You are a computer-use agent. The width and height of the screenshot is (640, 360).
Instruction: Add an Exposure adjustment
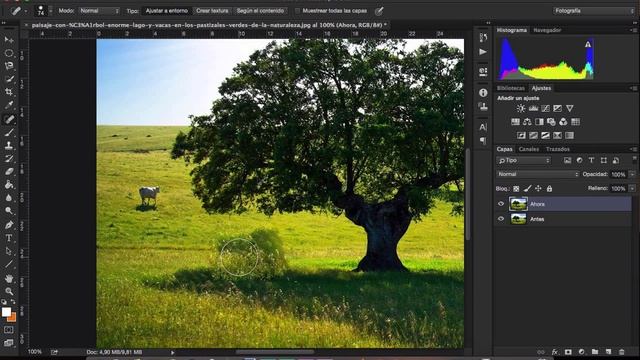point(557,109)
